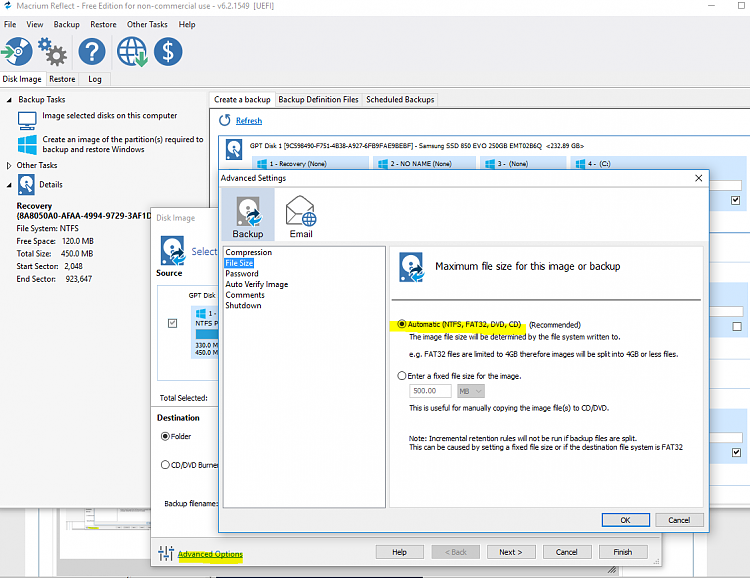The height and width of the screenshot is (578, 750).
Task: Switch to the Restore tab
Action: pos(62,79)
